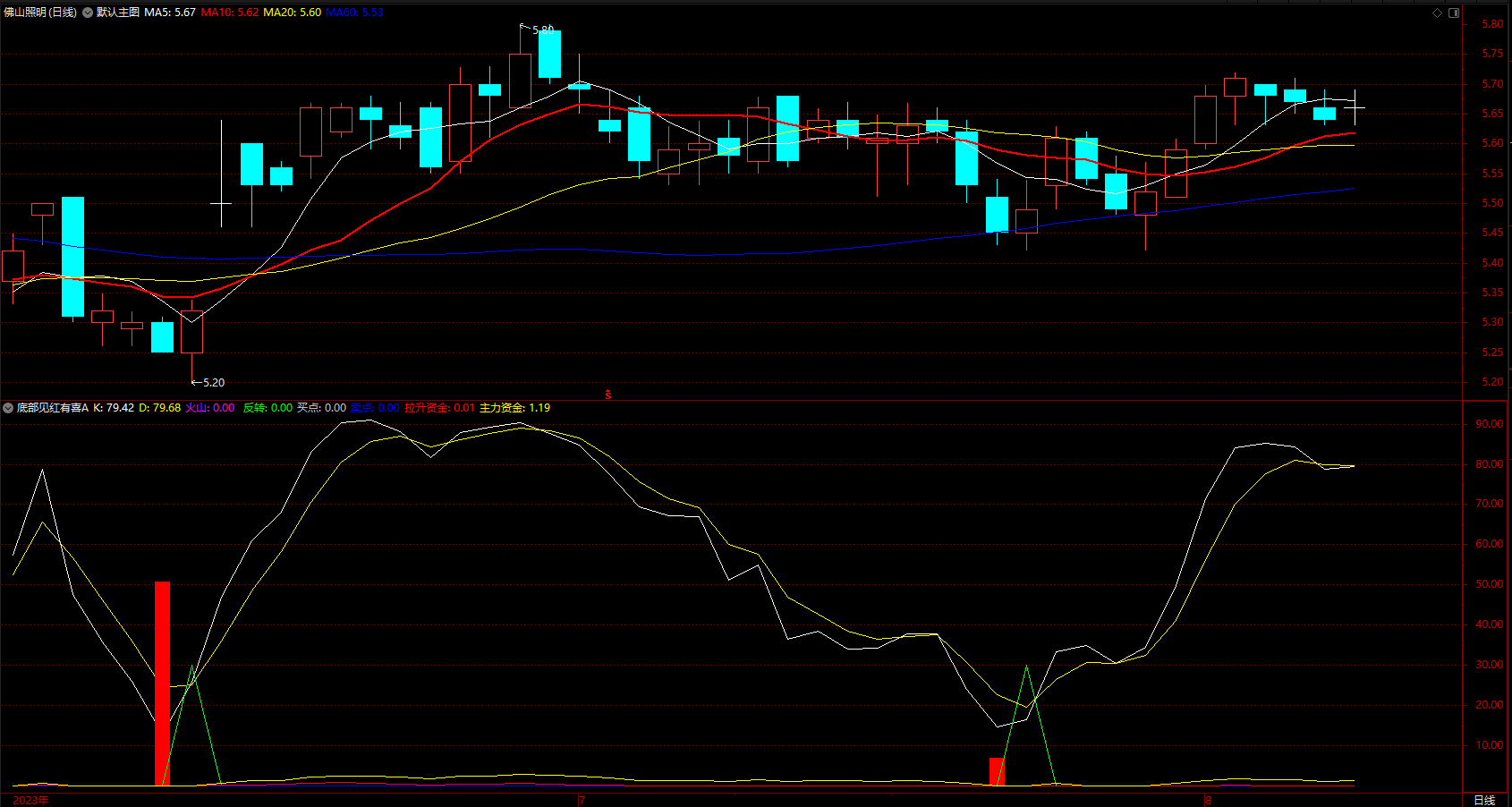Select the K: 79.42 value label
This screenshot has height=807, width=1512.
pos(114,408)
